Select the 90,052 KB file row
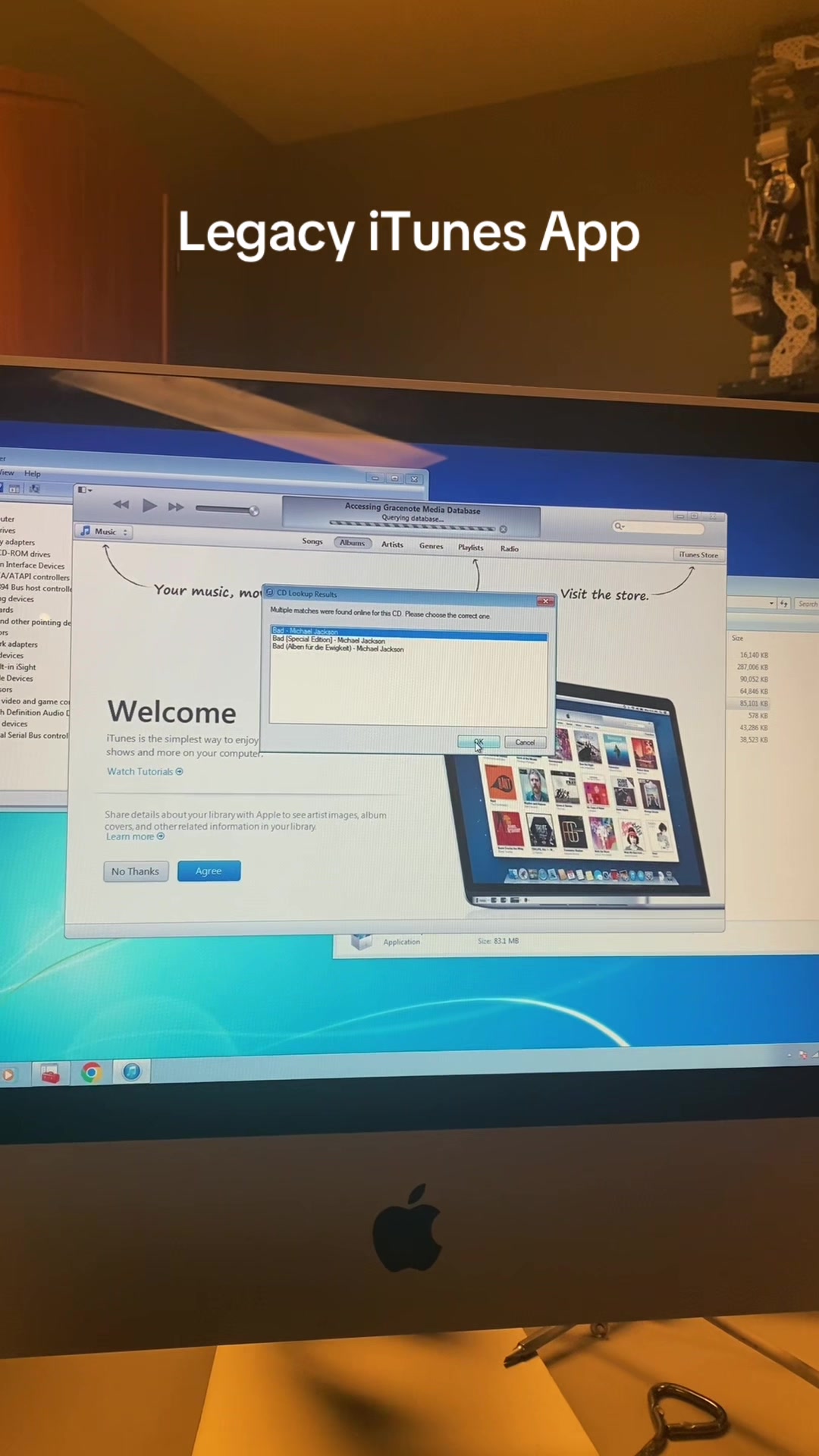Screen dimensions: 819x1456 point(754,679)
